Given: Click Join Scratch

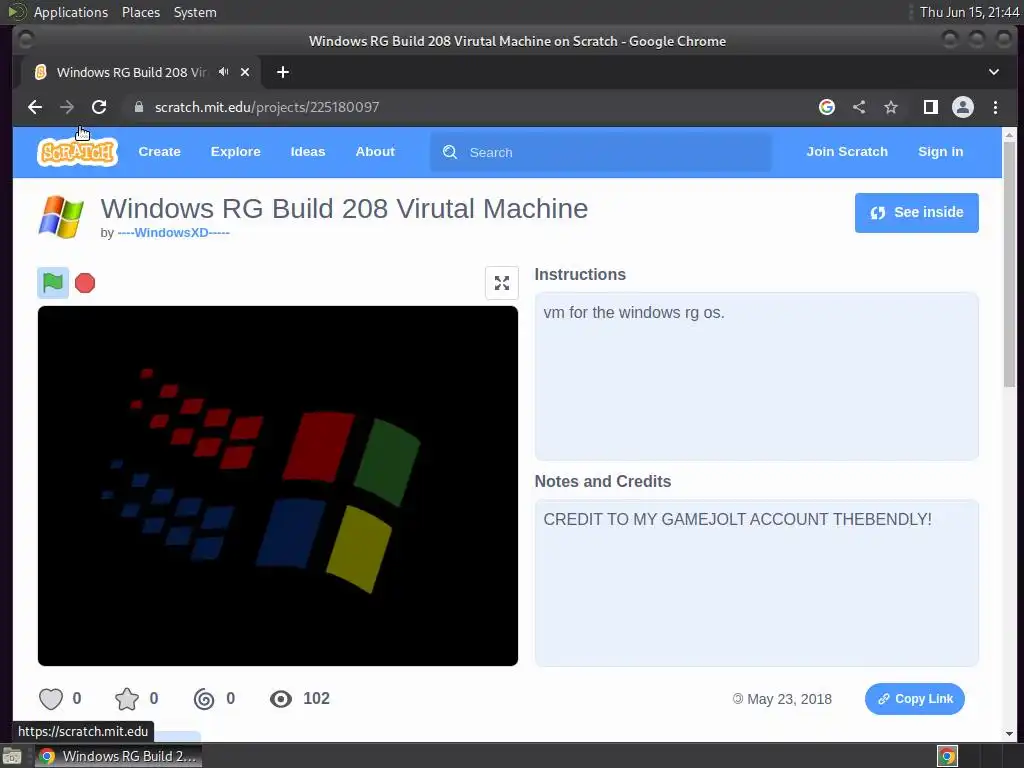Looking at the screenshot, I should (x=847, y=152).
